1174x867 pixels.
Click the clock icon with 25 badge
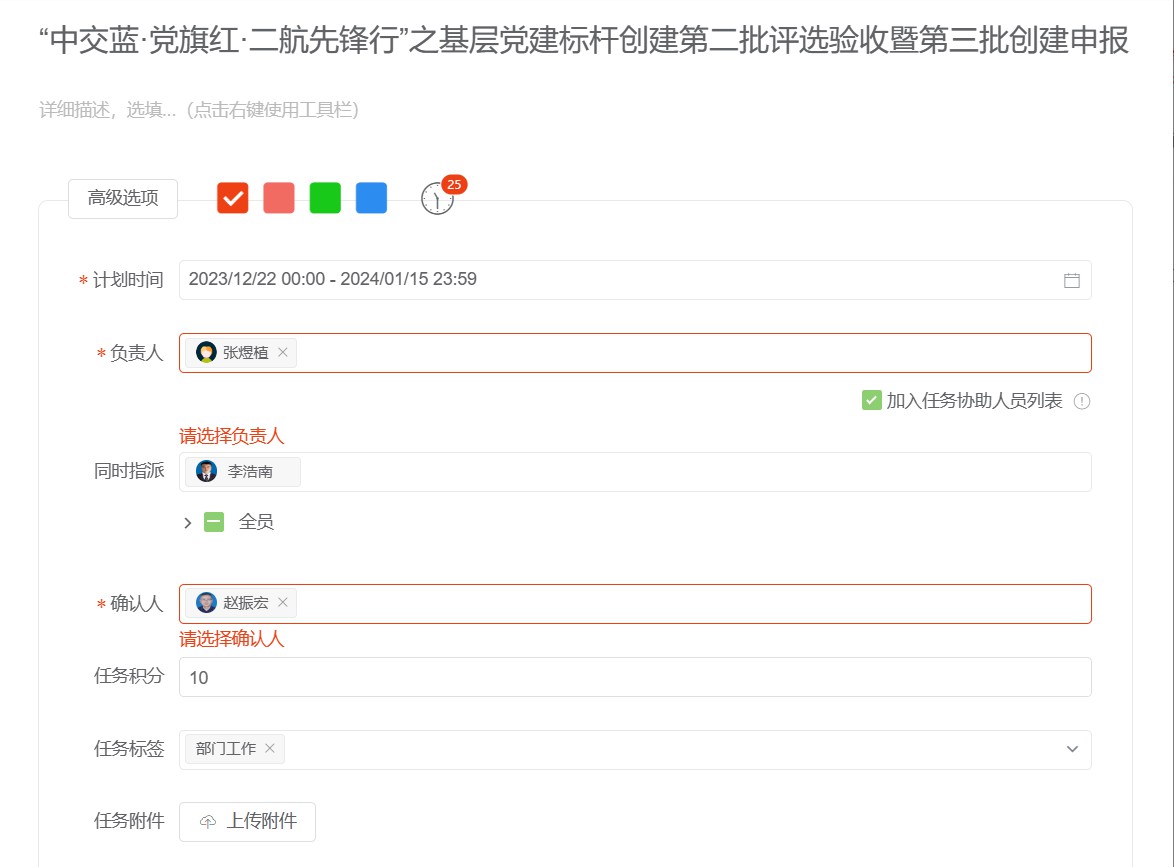coord(437,199)
